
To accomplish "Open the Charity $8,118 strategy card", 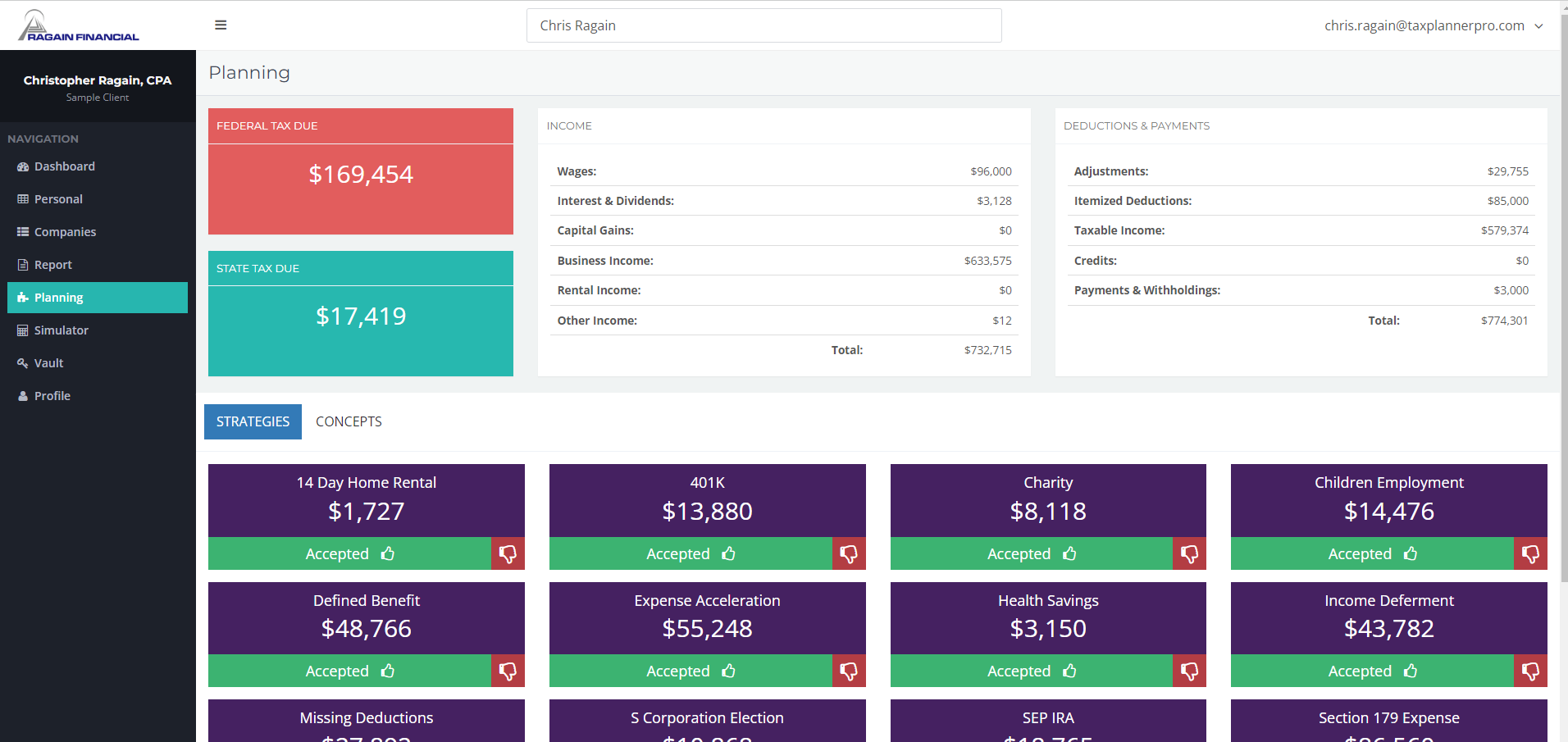I will tap(1048, 501).
